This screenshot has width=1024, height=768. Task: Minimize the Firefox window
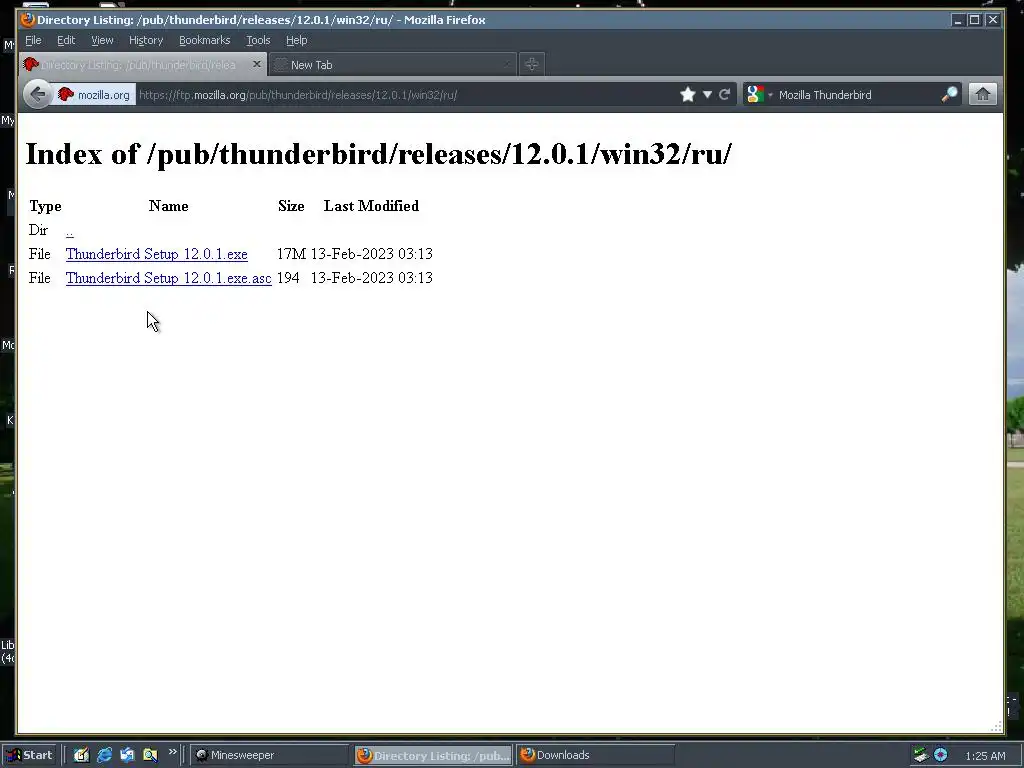click(957, 20)
